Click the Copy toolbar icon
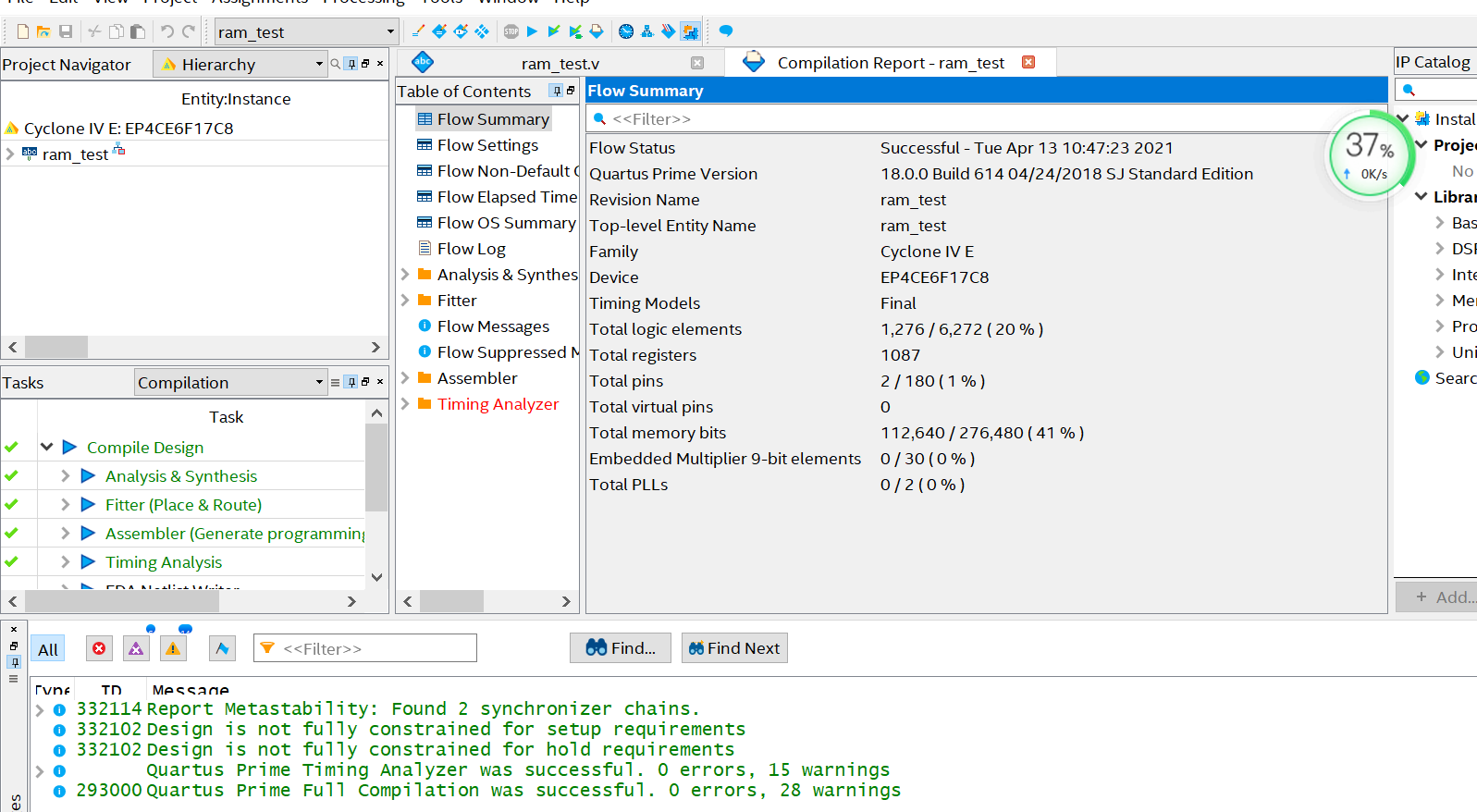 [116, 31]
